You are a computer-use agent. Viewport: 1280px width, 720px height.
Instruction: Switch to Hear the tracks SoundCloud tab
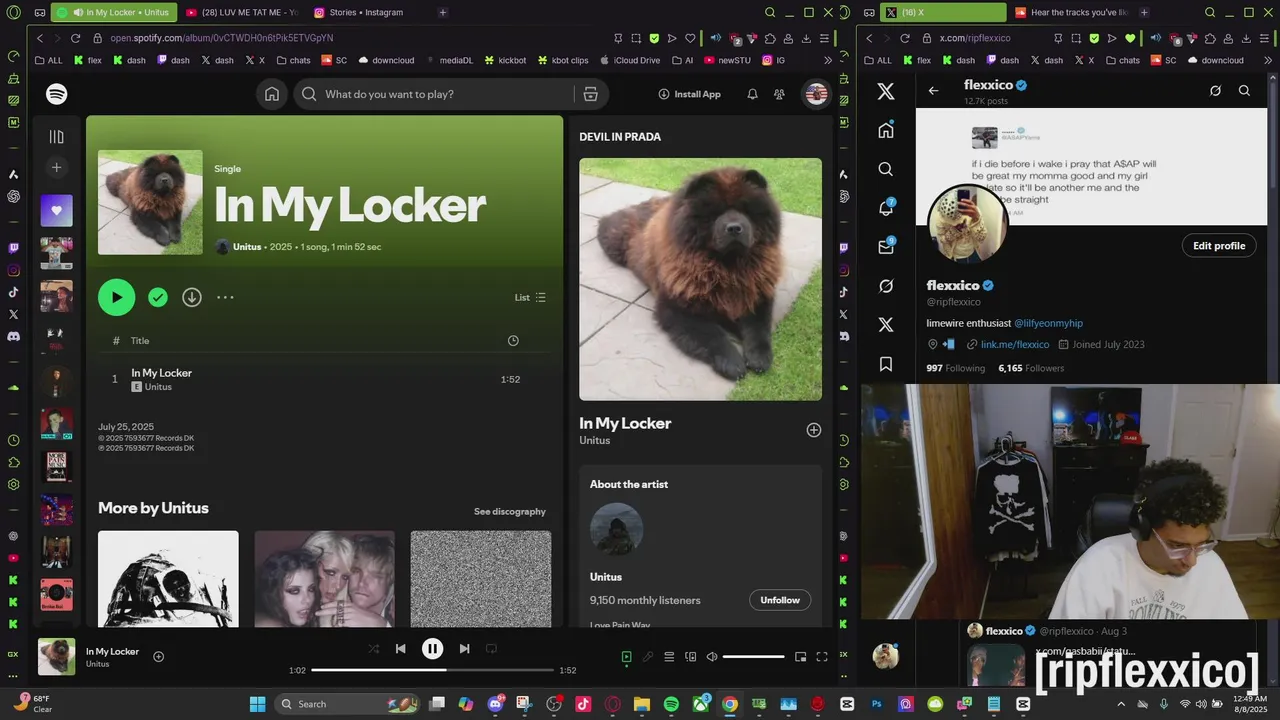[1070, 12]
